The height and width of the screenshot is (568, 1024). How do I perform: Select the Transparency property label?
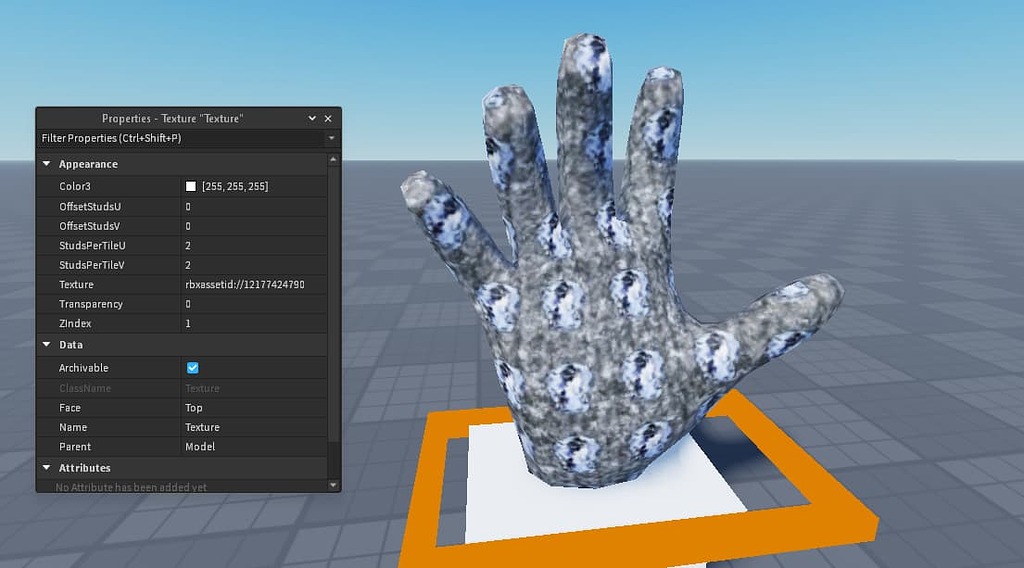(91, 304)
